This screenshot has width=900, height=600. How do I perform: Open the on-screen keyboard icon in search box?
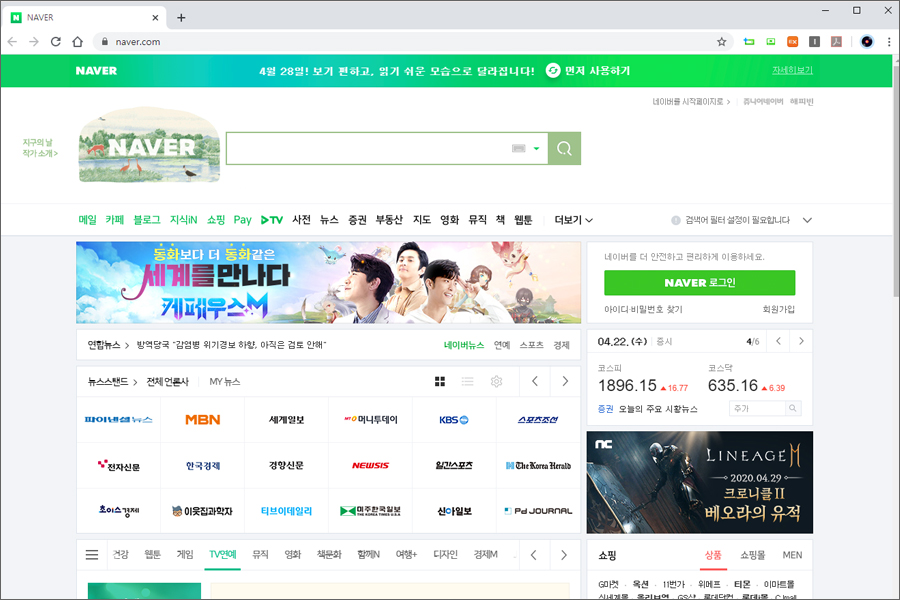(x=518, y=149)
